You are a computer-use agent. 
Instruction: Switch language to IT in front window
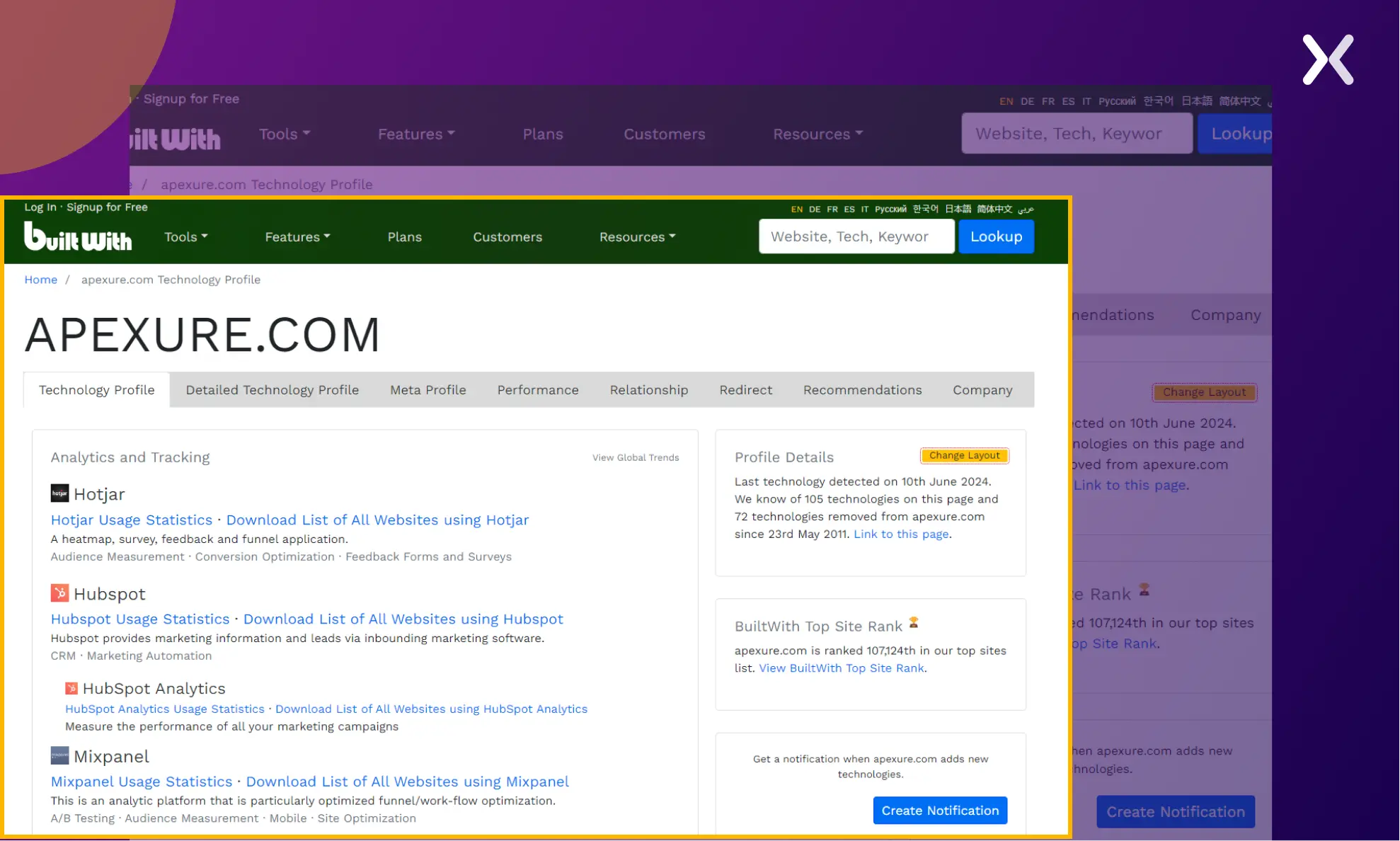[865, 210]
